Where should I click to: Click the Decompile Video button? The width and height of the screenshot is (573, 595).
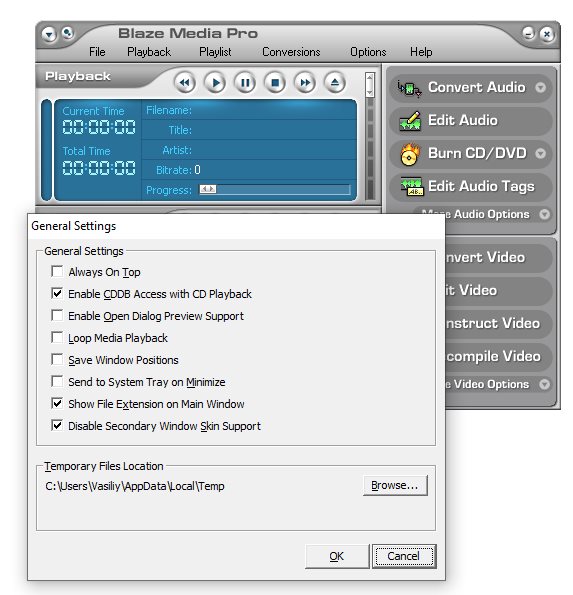coord(498,357)
